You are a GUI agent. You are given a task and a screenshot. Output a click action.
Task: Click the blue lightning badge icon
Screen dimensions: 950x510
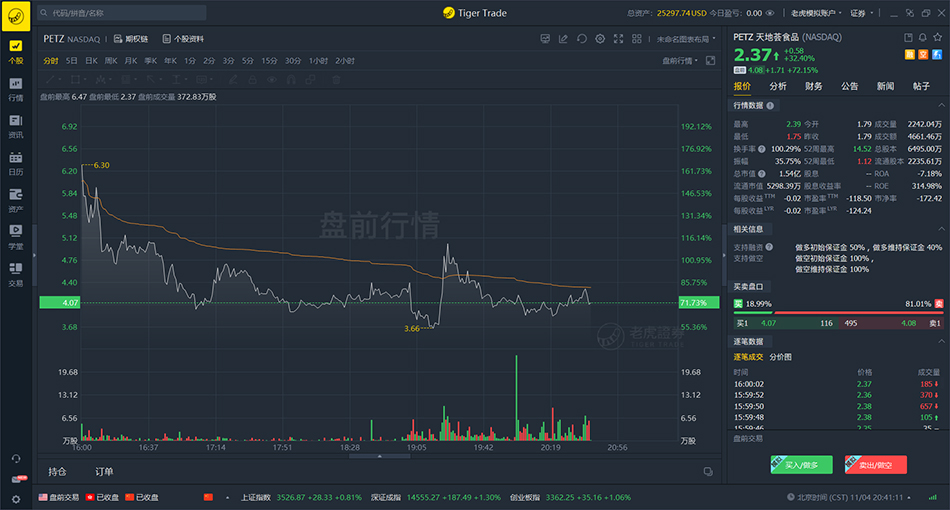(937, 55)
